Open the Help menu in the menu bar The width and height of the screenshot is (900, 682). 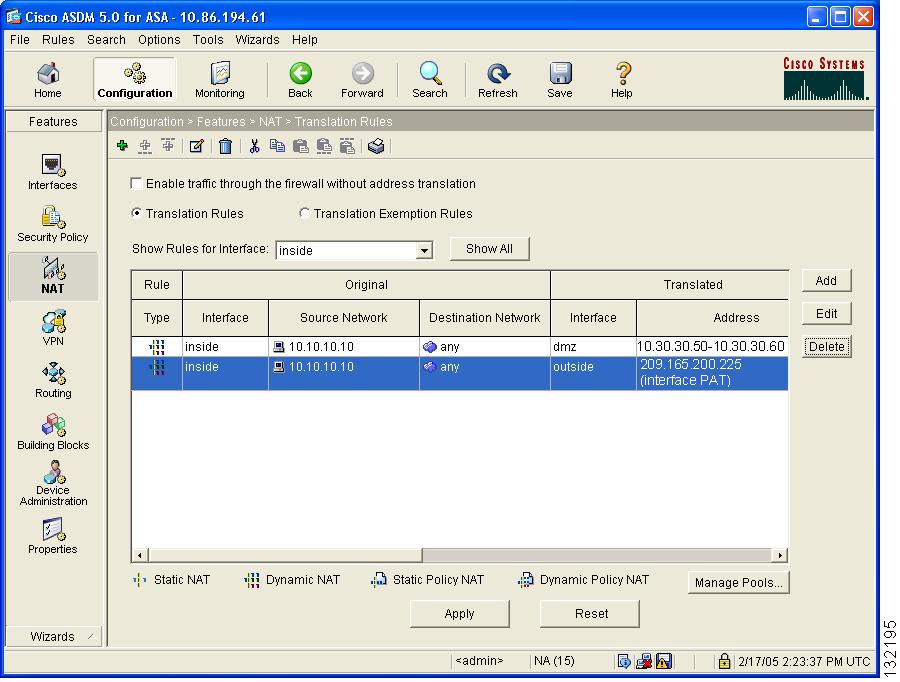[304, 40]
